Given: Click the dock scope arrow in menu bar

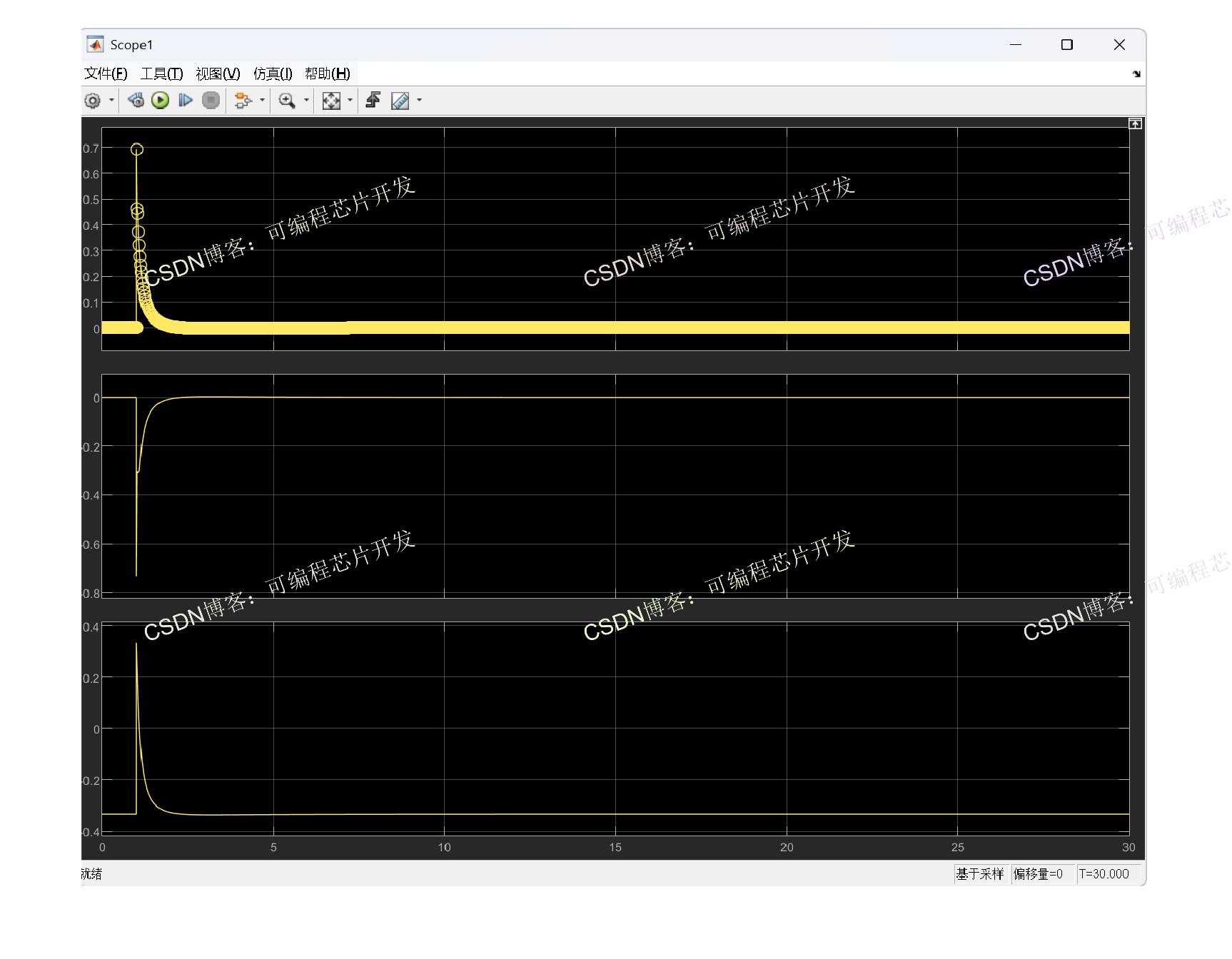Looking at the screenshot, I should coord(1136,74).
